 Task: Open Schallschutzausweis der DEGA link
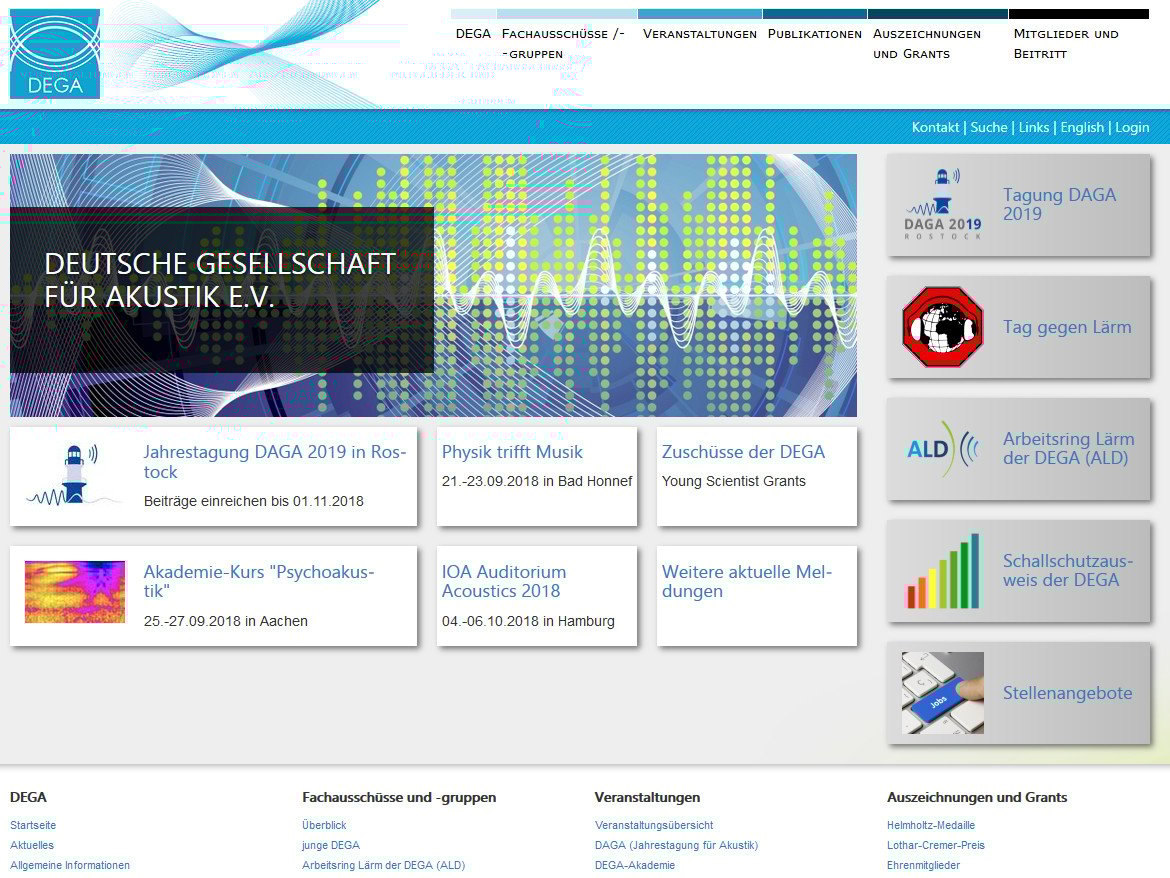pyautogui.click(x=1067, y=571)
